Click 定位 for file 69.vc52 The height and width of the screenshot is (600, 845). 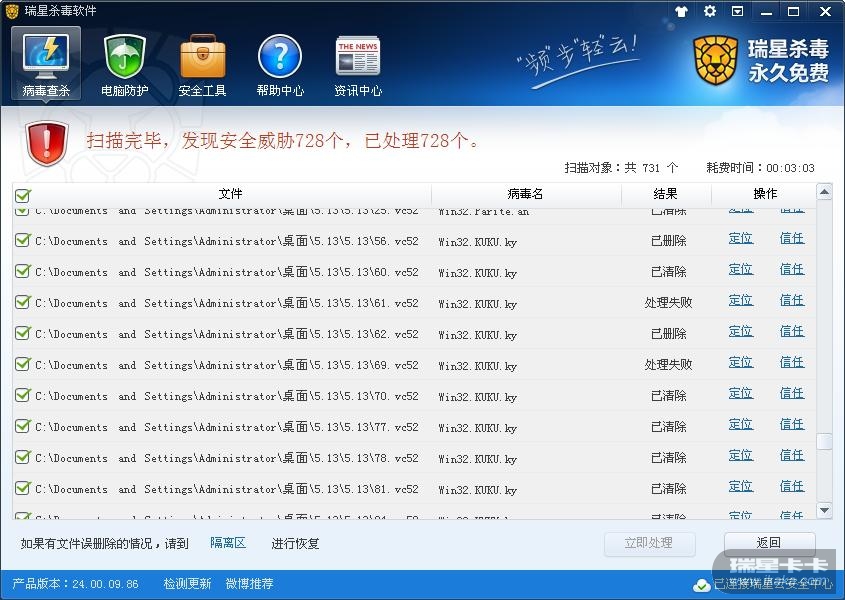[x=740, y=362]
